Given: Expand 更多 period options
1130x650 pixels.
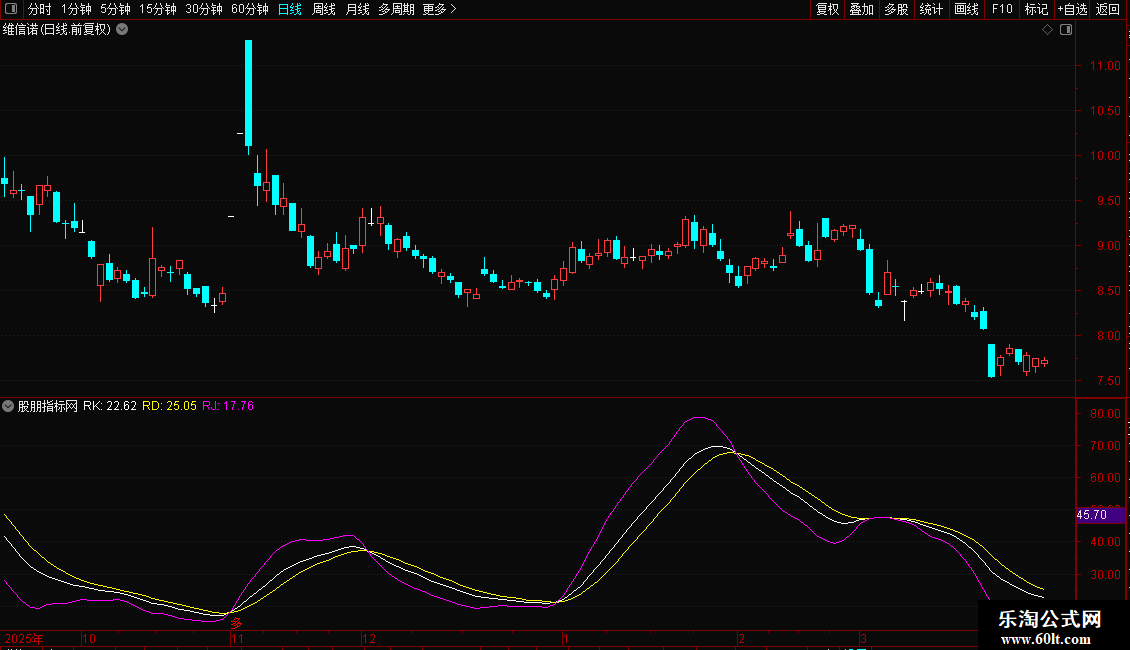Looking at the screenshot, I should (439, 9).
